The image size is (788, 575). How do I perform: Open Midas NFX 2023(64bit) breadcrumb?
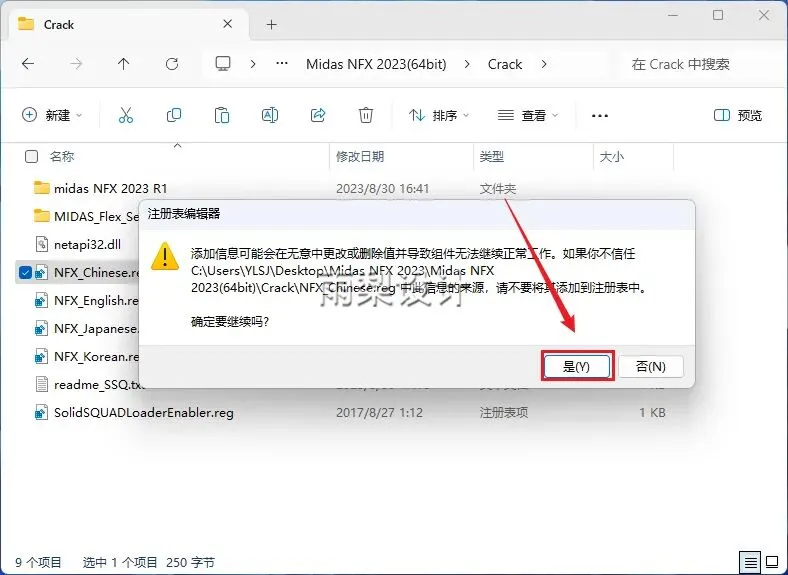(376, 64)
